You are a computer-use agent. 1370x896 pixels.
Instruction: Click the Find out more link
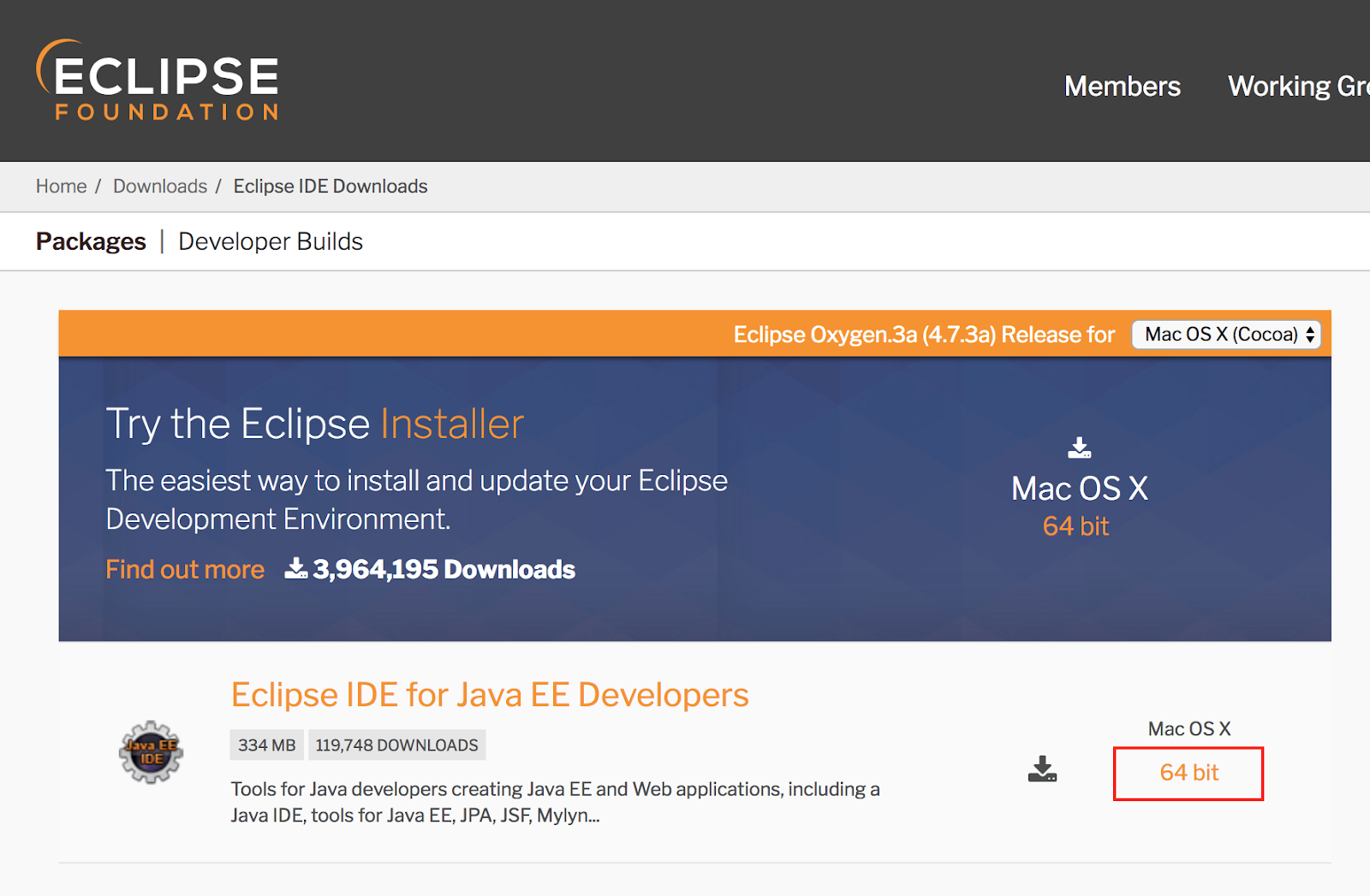pyautogui.click(x=185, y=569)
